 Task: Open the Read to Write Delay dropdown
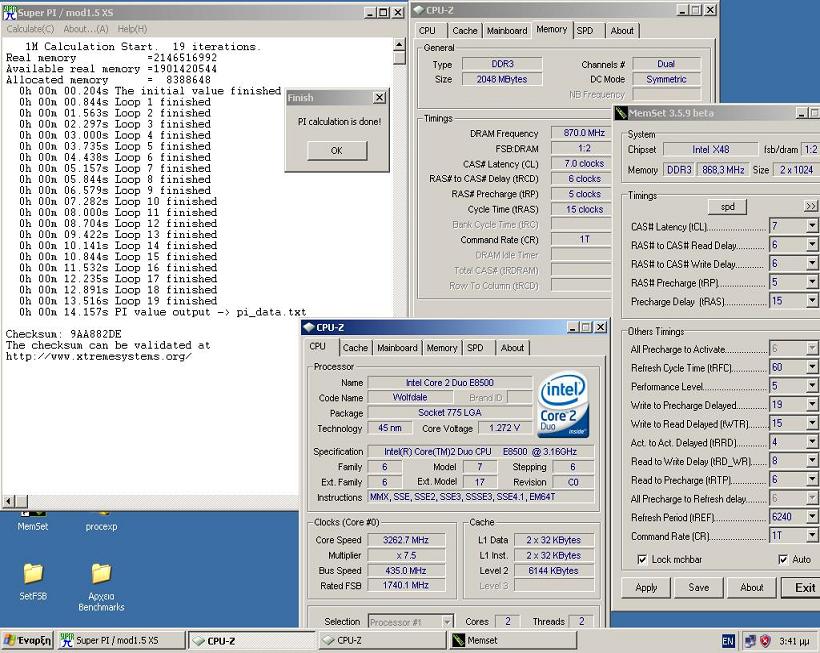tap(812, 461)
